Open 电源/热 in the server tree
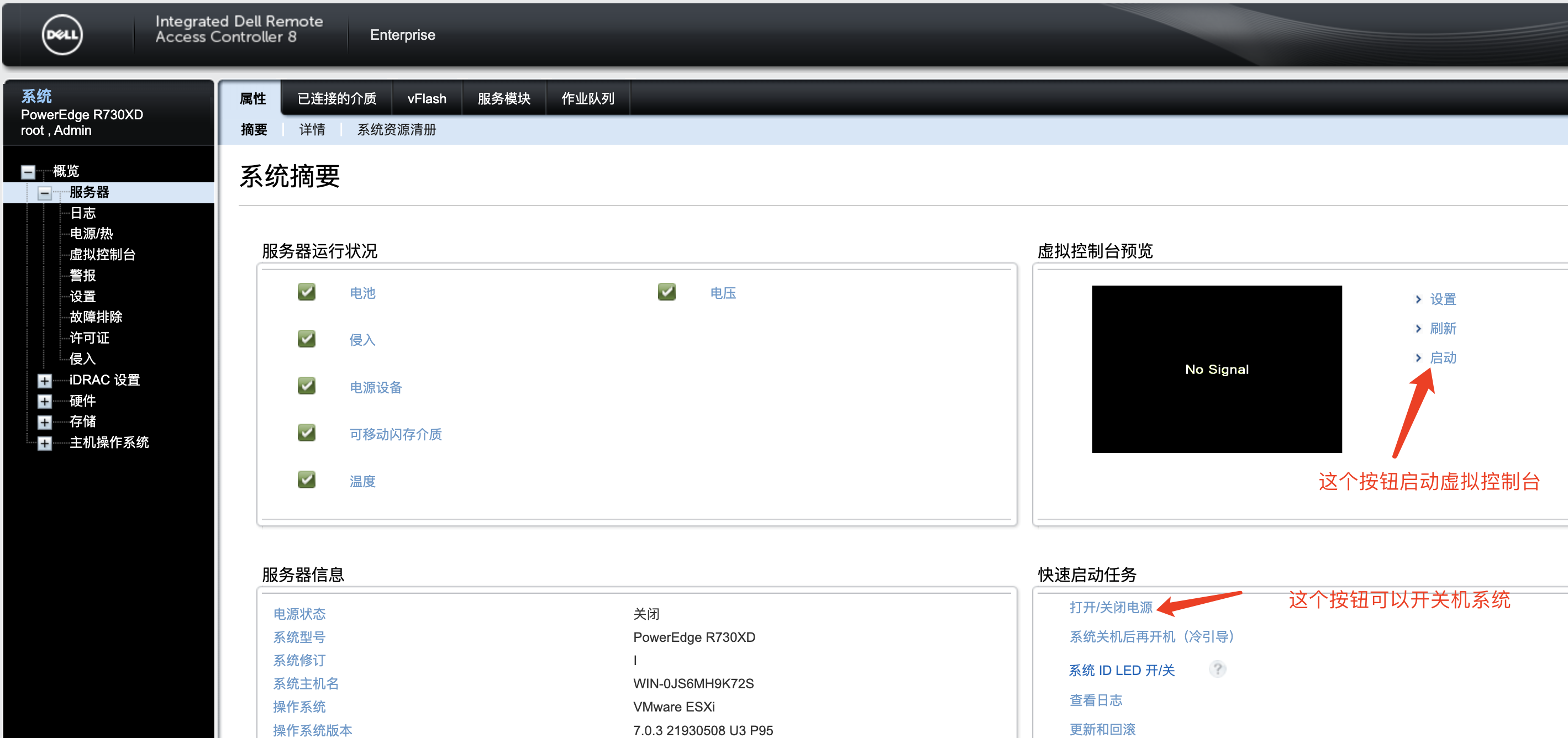The height and width of the screenshot is (738, 1568). (91, 234)
